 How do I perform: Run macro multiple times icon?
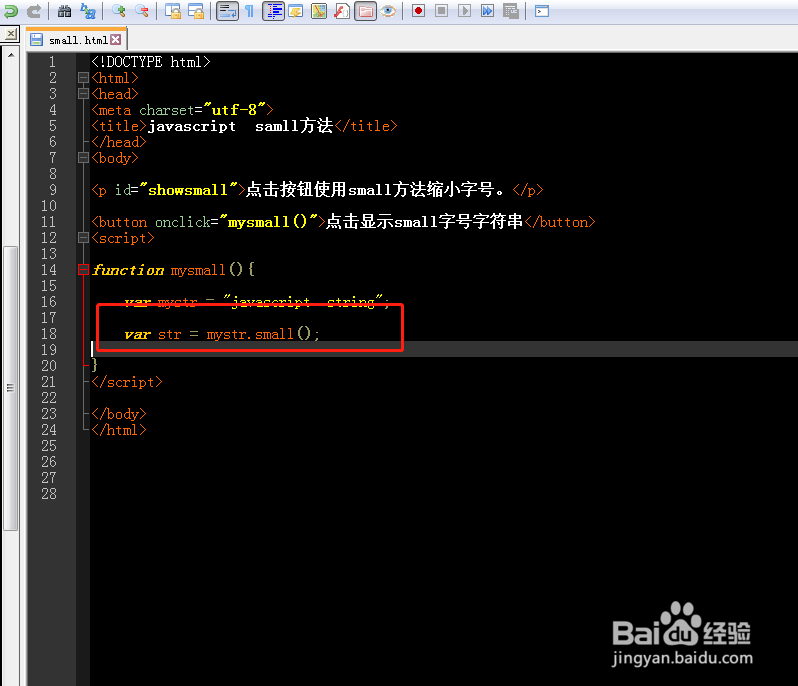488,11
